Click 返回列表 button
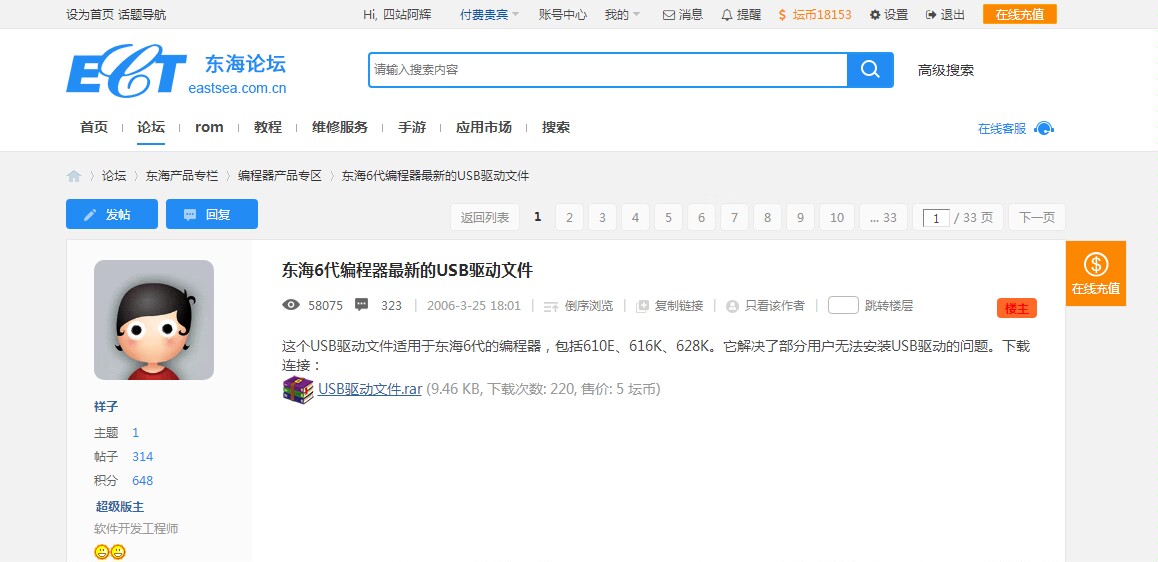Screen dimensions: 1158x562 (485, 217)
